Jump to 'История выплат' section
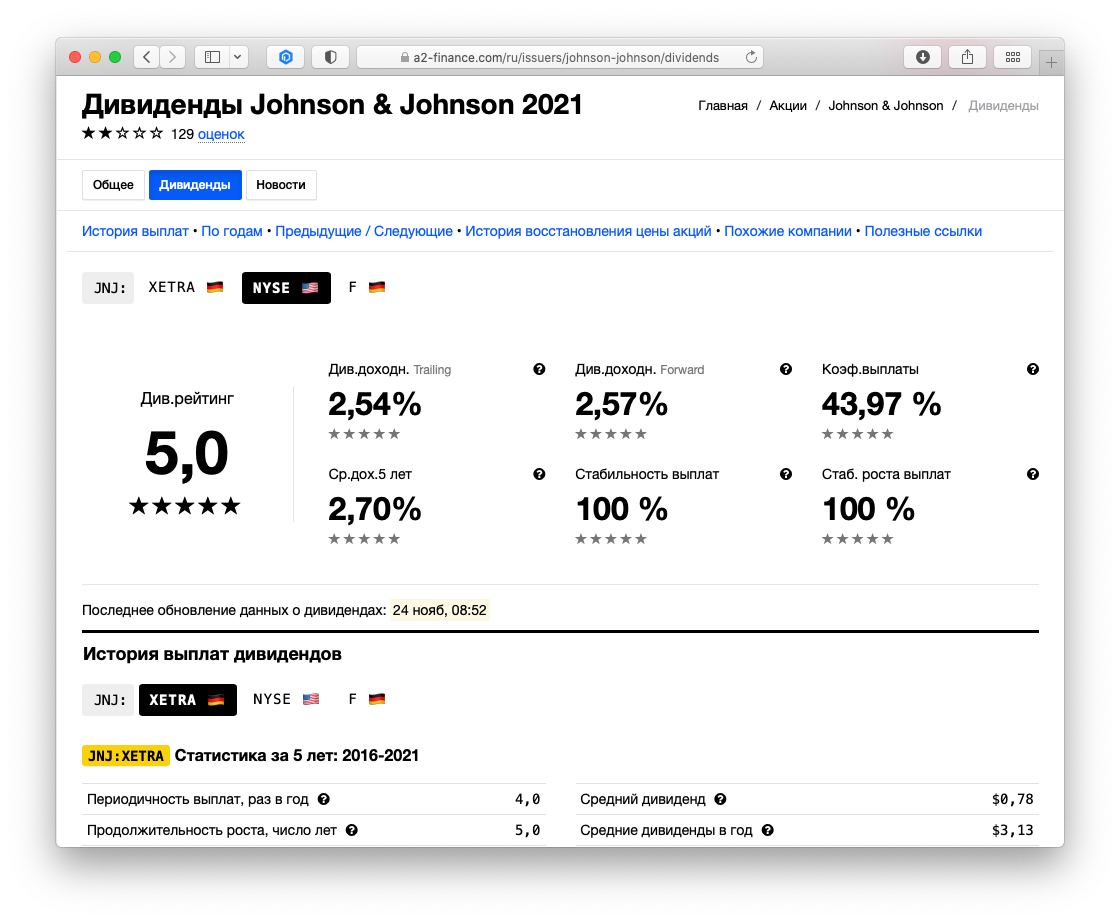Viewport: 1120px width, 921px height. point(135,232)
